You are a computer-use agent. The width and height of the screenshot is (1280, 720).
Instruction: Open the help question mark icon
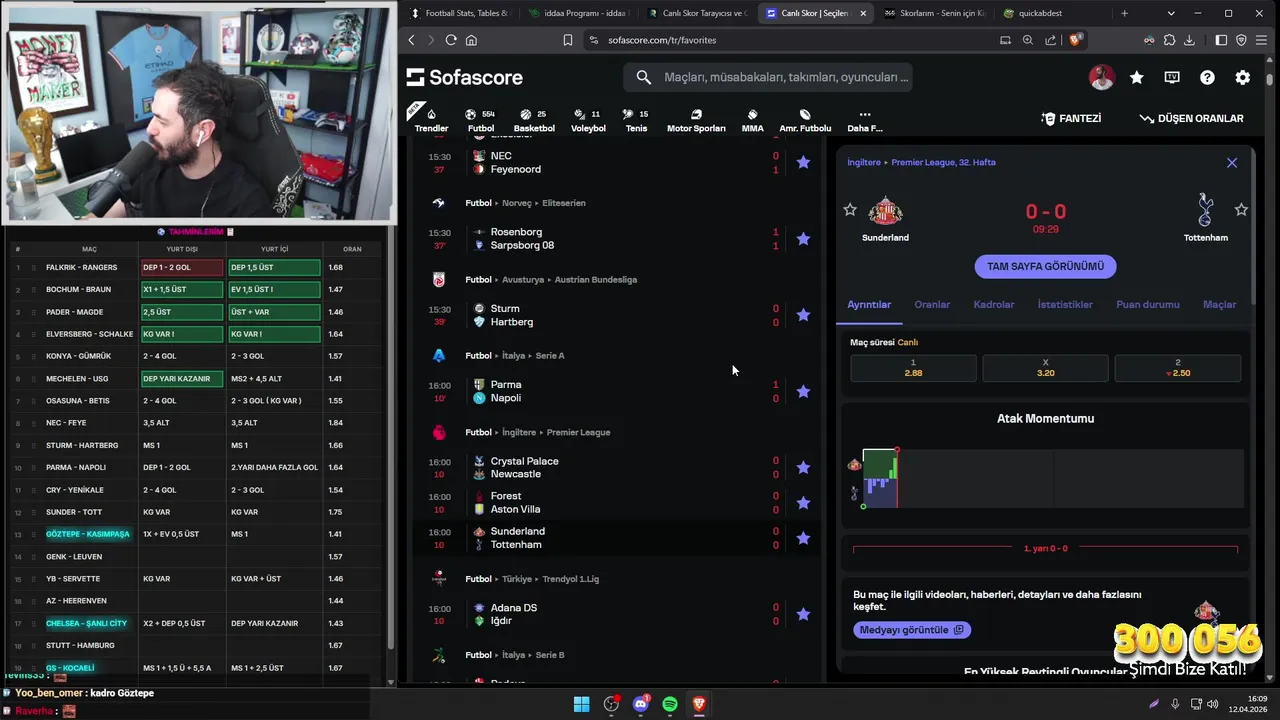coord(1207,77)
